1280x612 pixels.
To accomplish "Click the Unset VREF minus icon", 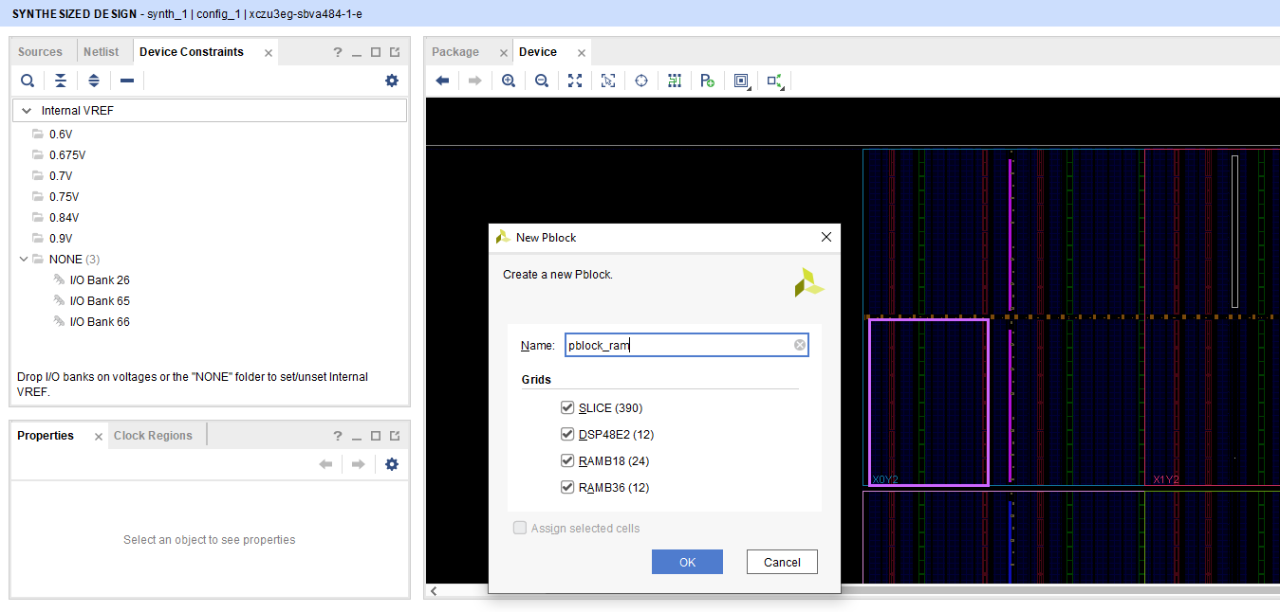I will click(127, 81).
